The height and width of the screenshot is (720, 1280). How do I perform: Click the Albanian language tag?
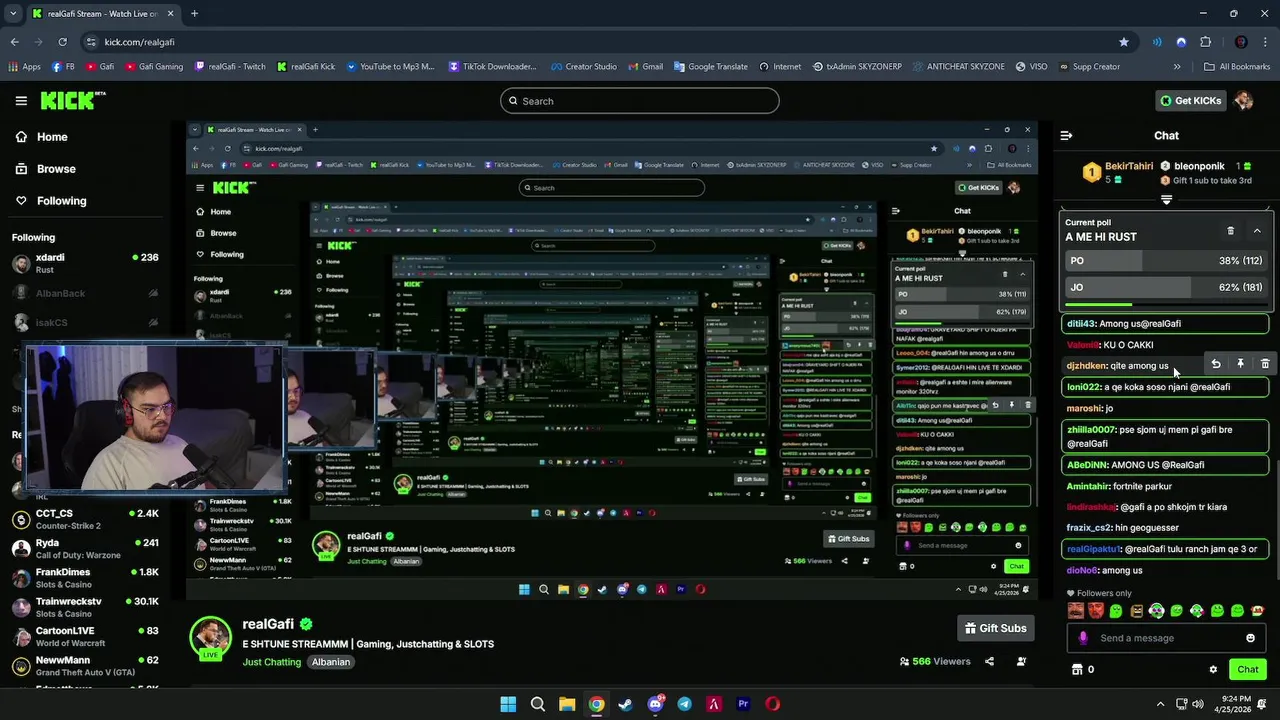pyautogui.click(x=331, y=662)
